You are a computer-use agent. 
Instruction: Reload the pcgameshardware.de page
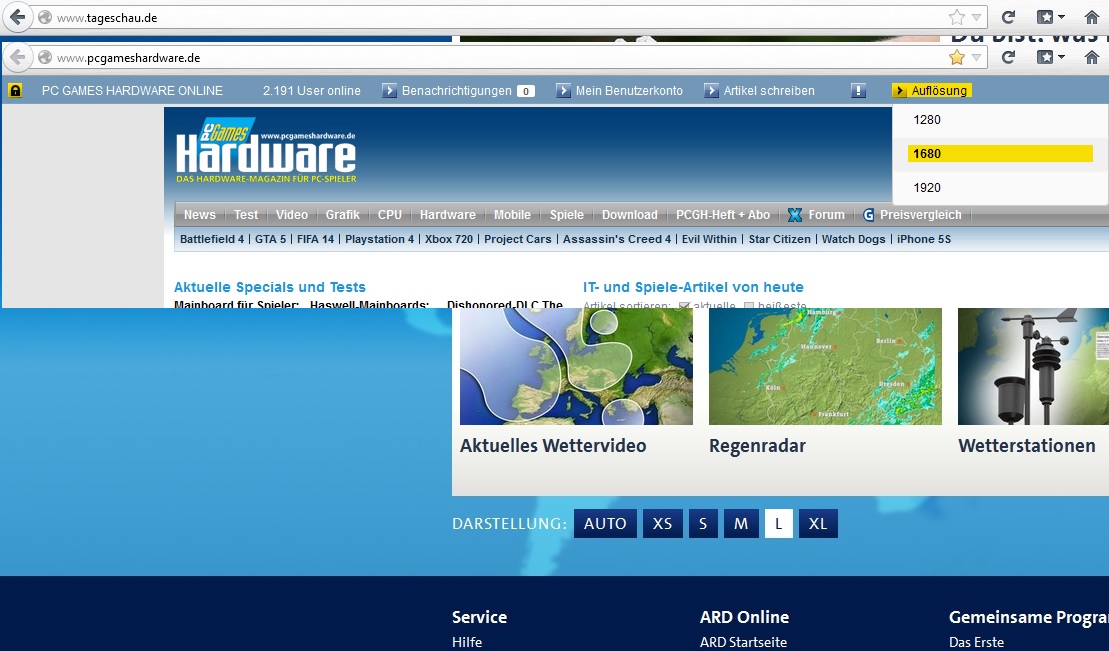point(1009,57)
